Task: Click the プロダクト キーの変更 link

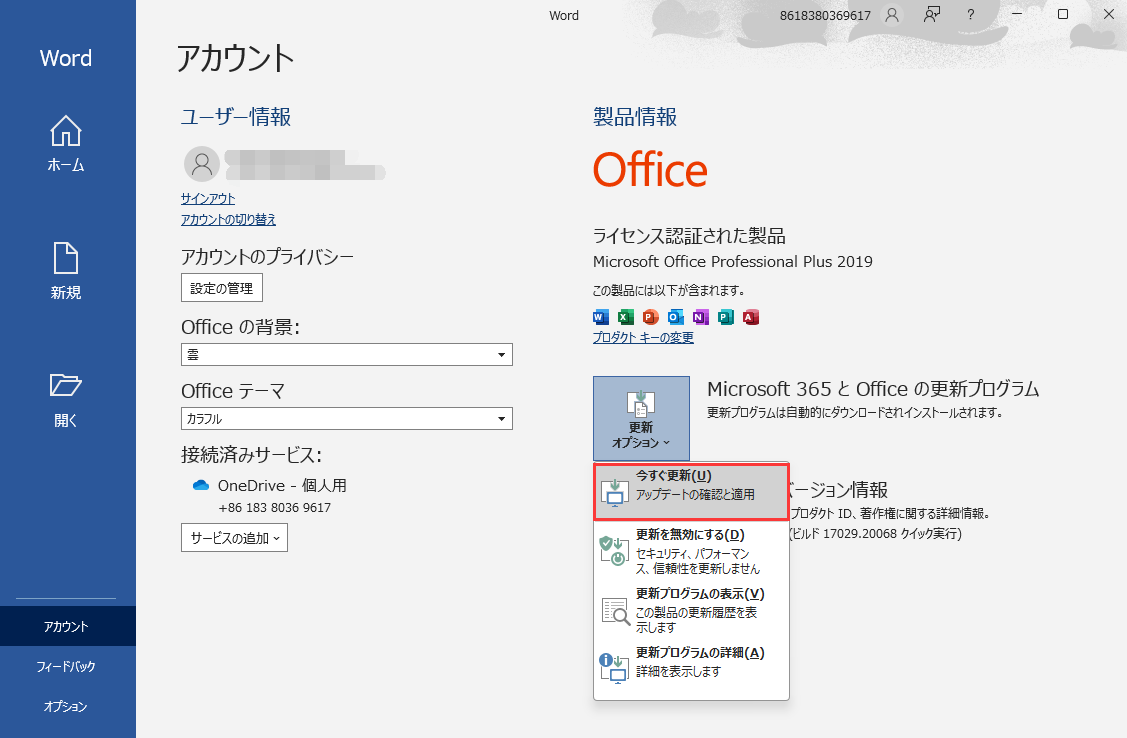Action: tap(643, 338)
